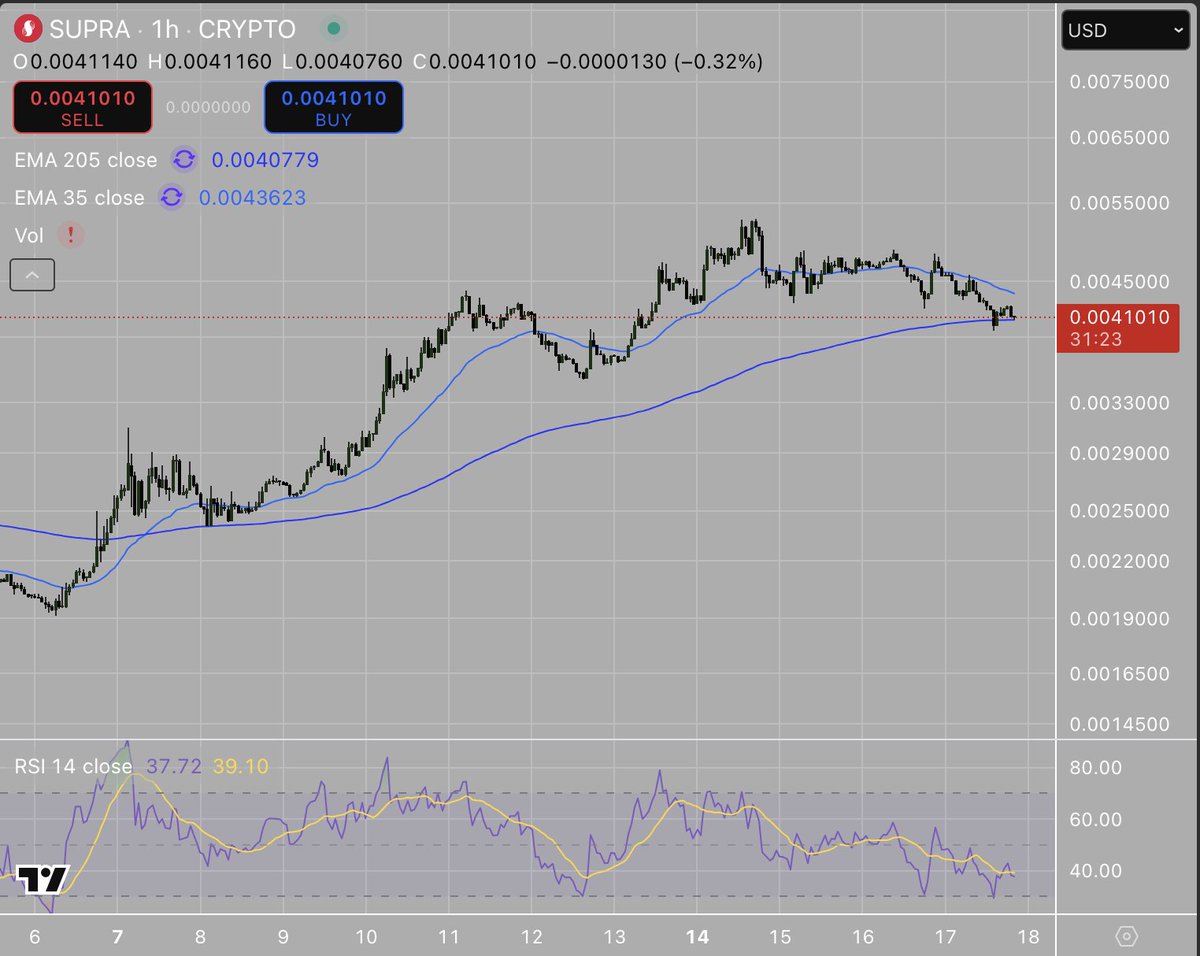This screenshot has height=956, width=1200.
Task: Click the TradingView logo
Action: (43, 879)
